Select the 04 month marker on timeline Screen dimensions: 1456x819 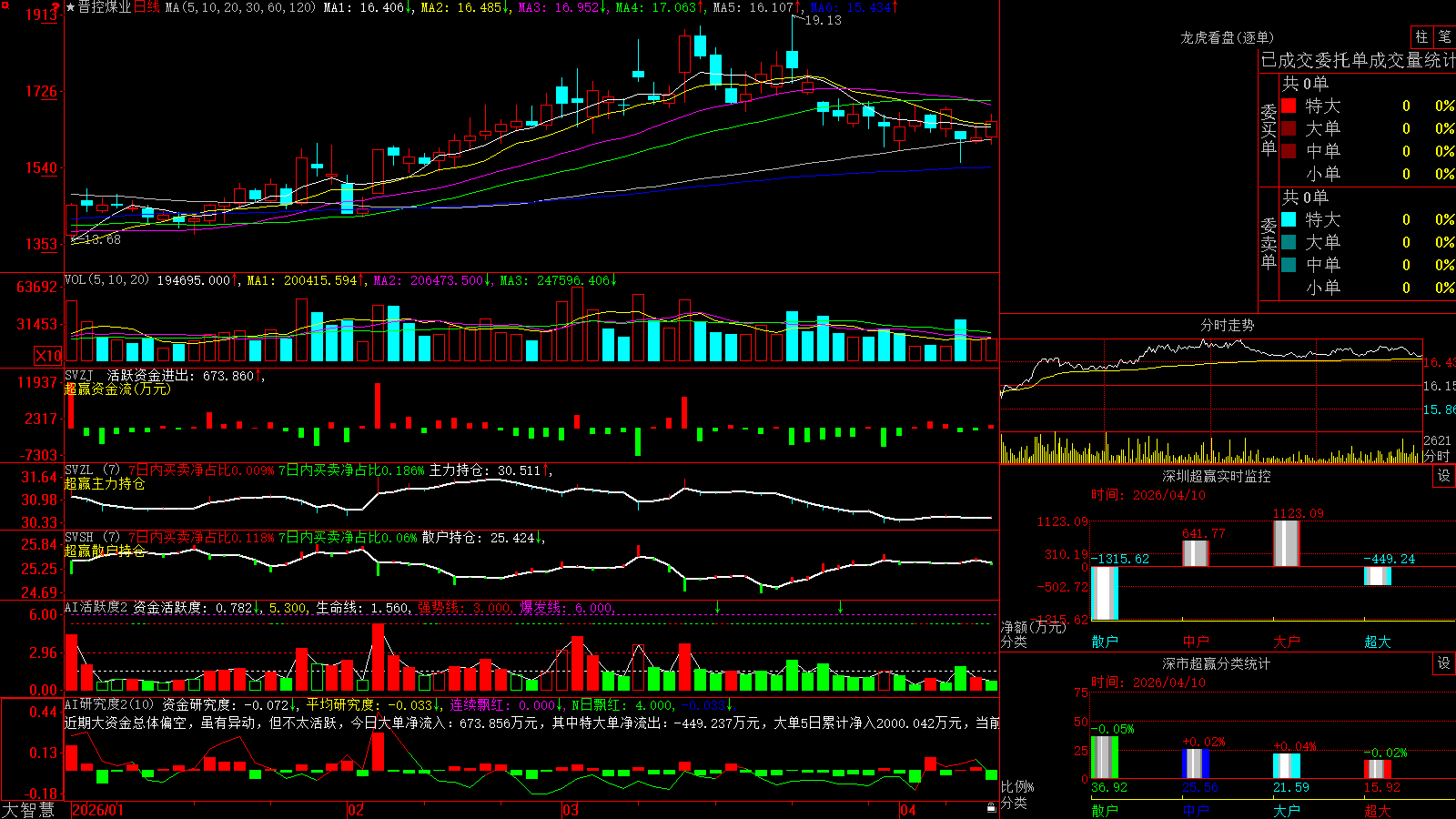point(908,810)
